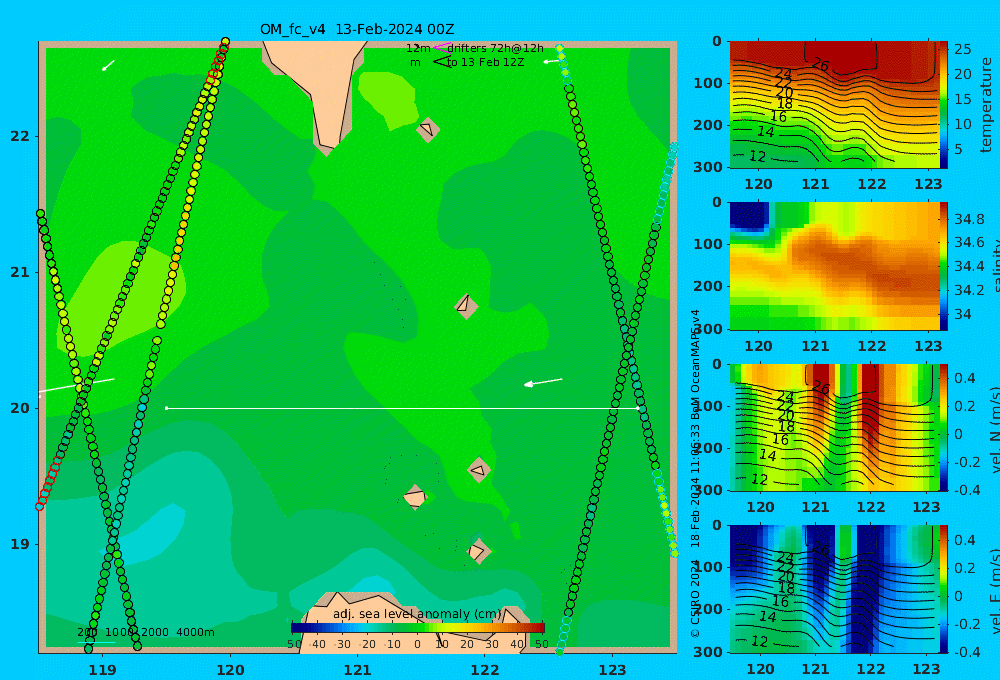Screen dimensions: 1000x680
Task: Click the latitude 22 tick label on the map
Action: point(20,136)
